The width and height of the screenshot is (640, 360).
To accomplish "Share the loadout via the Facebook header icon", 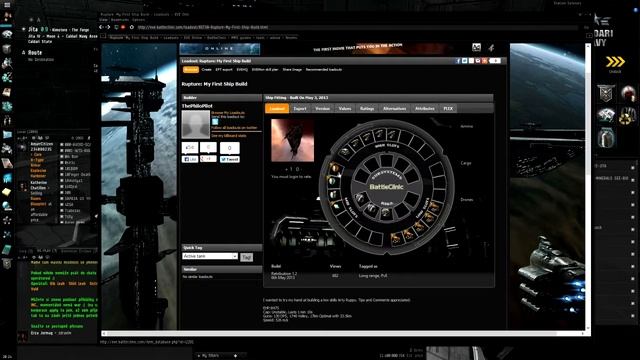I will (x=458, y=61).
